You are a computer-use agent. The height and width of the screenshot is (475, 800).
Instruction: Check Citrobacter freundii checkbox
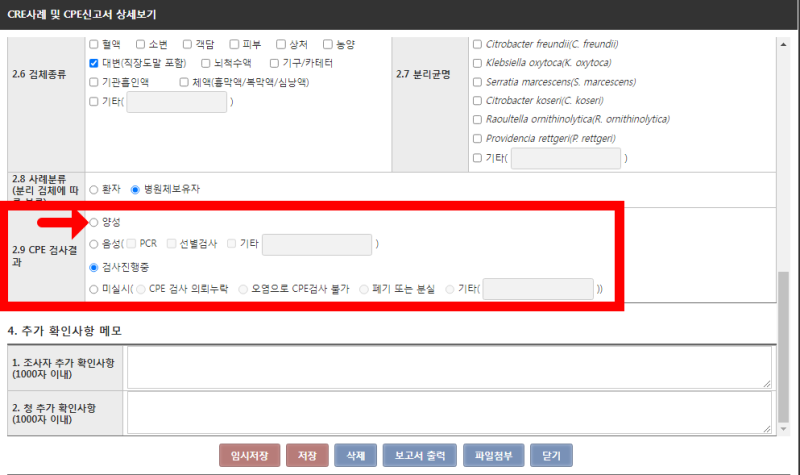(x=478, y=44)
